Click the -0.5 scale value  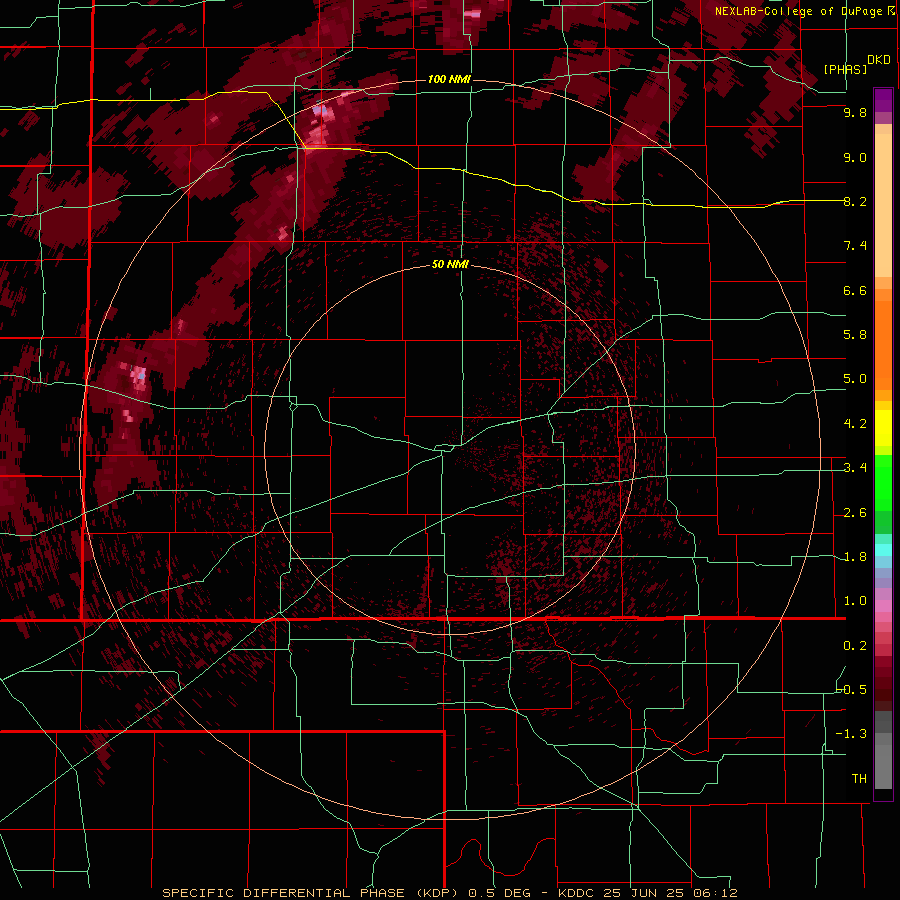point(852,690)
